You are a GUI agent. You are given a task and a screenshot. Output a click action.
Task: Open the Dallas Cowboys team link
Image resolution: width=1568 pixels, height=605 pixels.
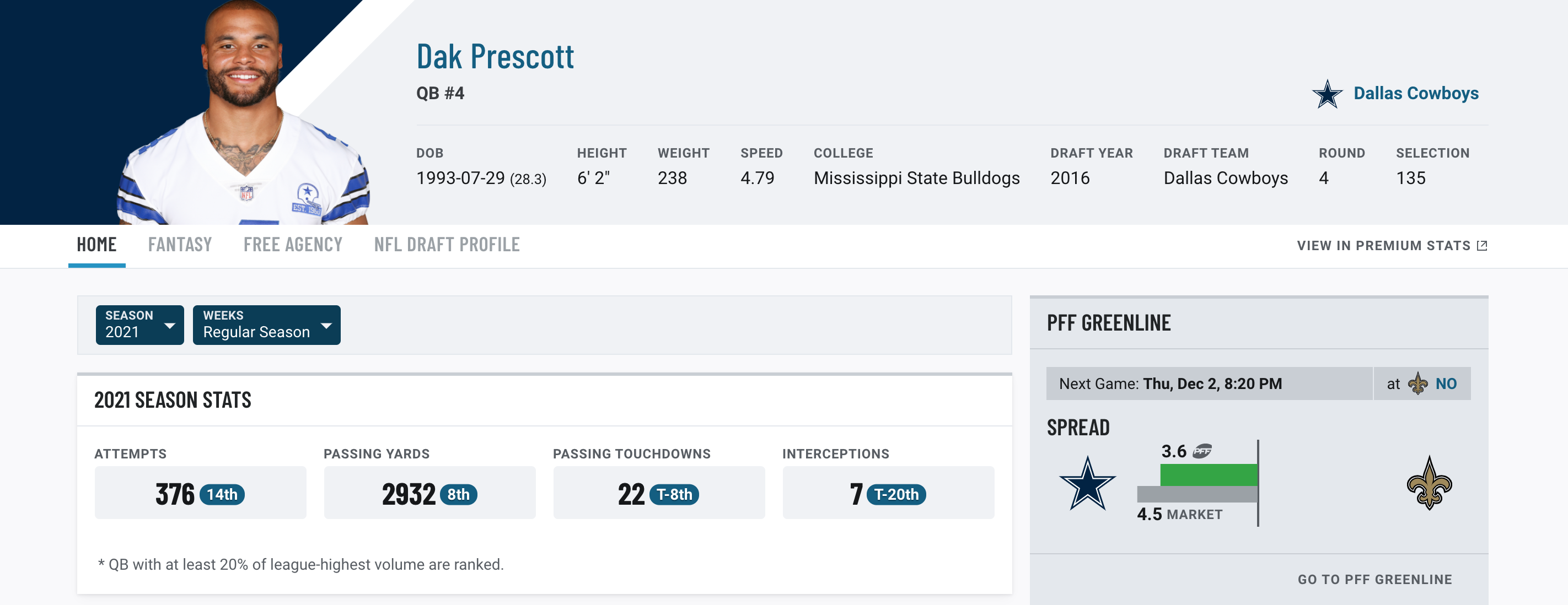(x=1416, y=93)
